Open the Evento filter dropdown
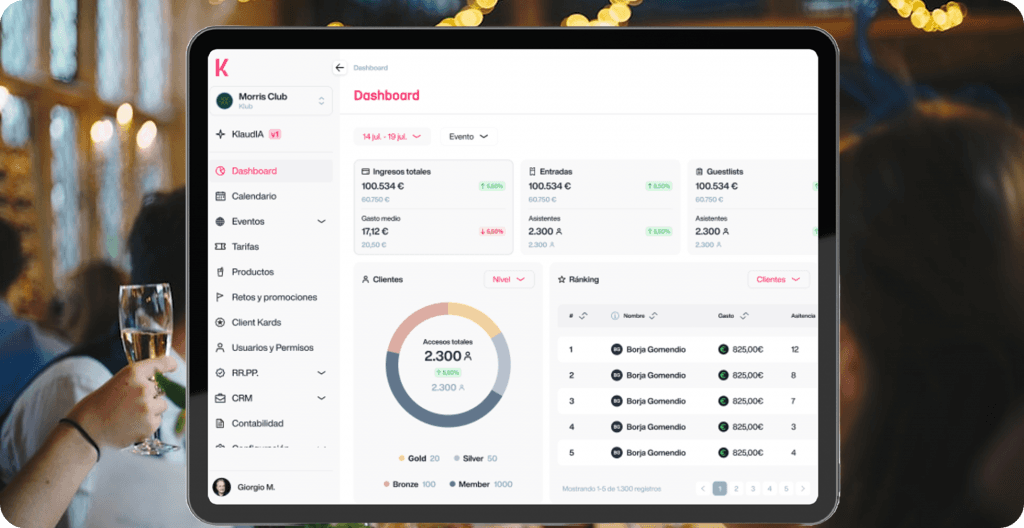The width and height of the screenshot is (1024, 528). tap(468, 137)
